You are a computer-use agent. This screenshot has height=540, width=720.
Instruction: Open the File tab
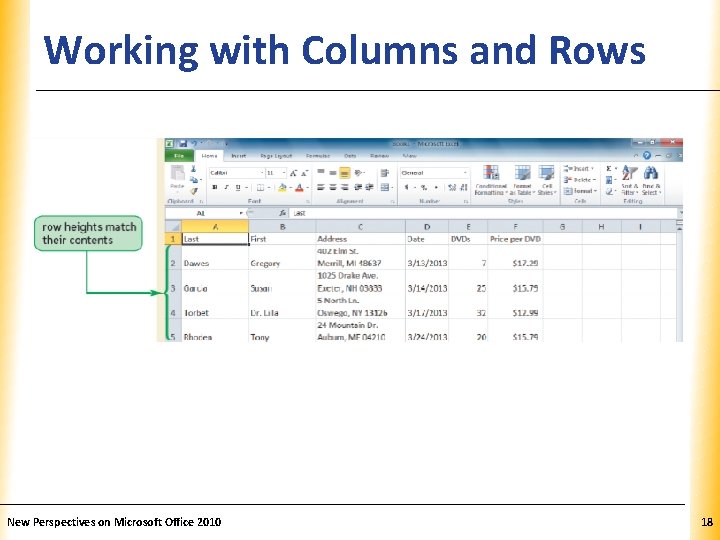pos(179,156)
